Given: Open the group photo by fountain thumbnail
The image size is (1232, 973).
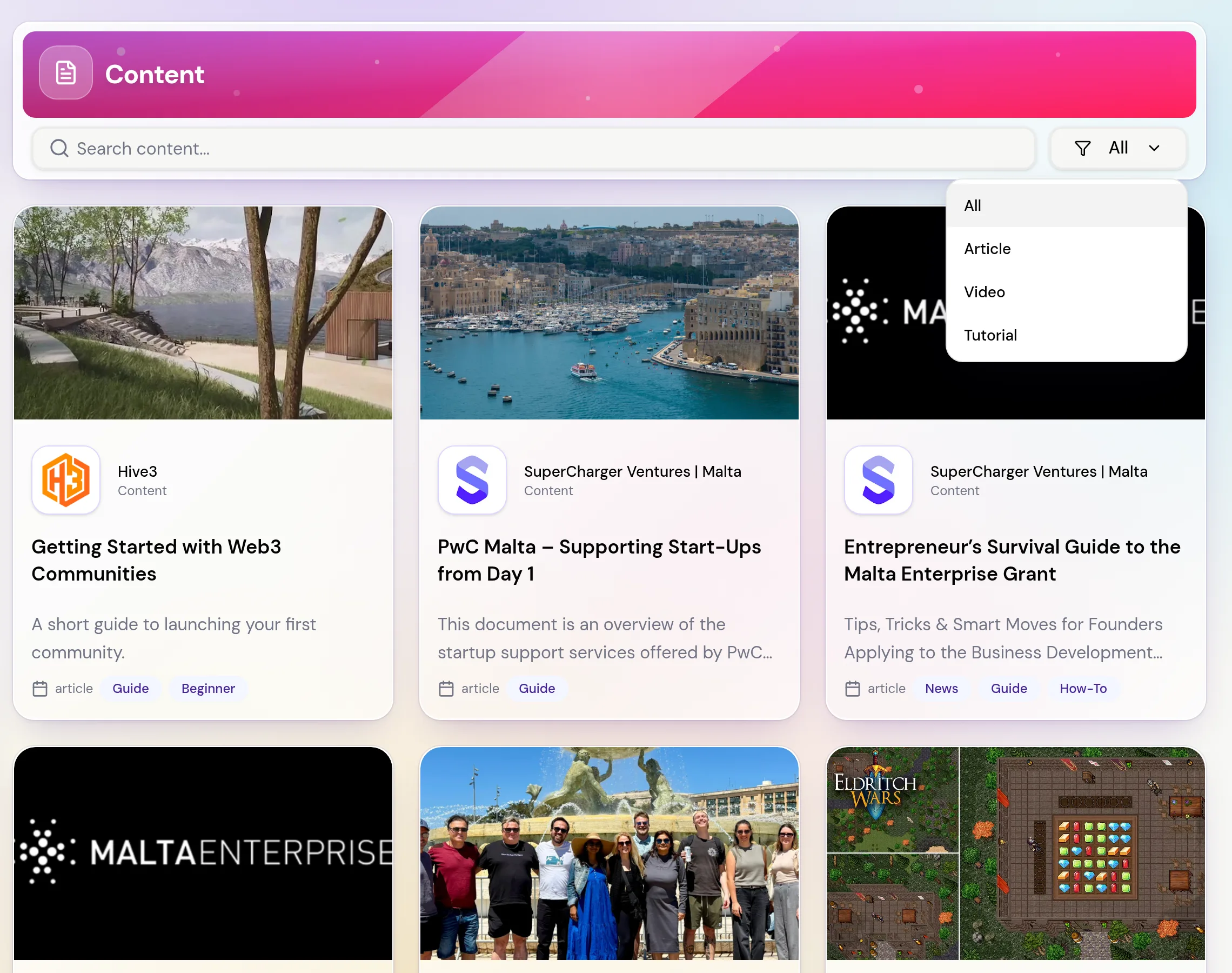Looking at the screenshot, I should pos(609,854).
